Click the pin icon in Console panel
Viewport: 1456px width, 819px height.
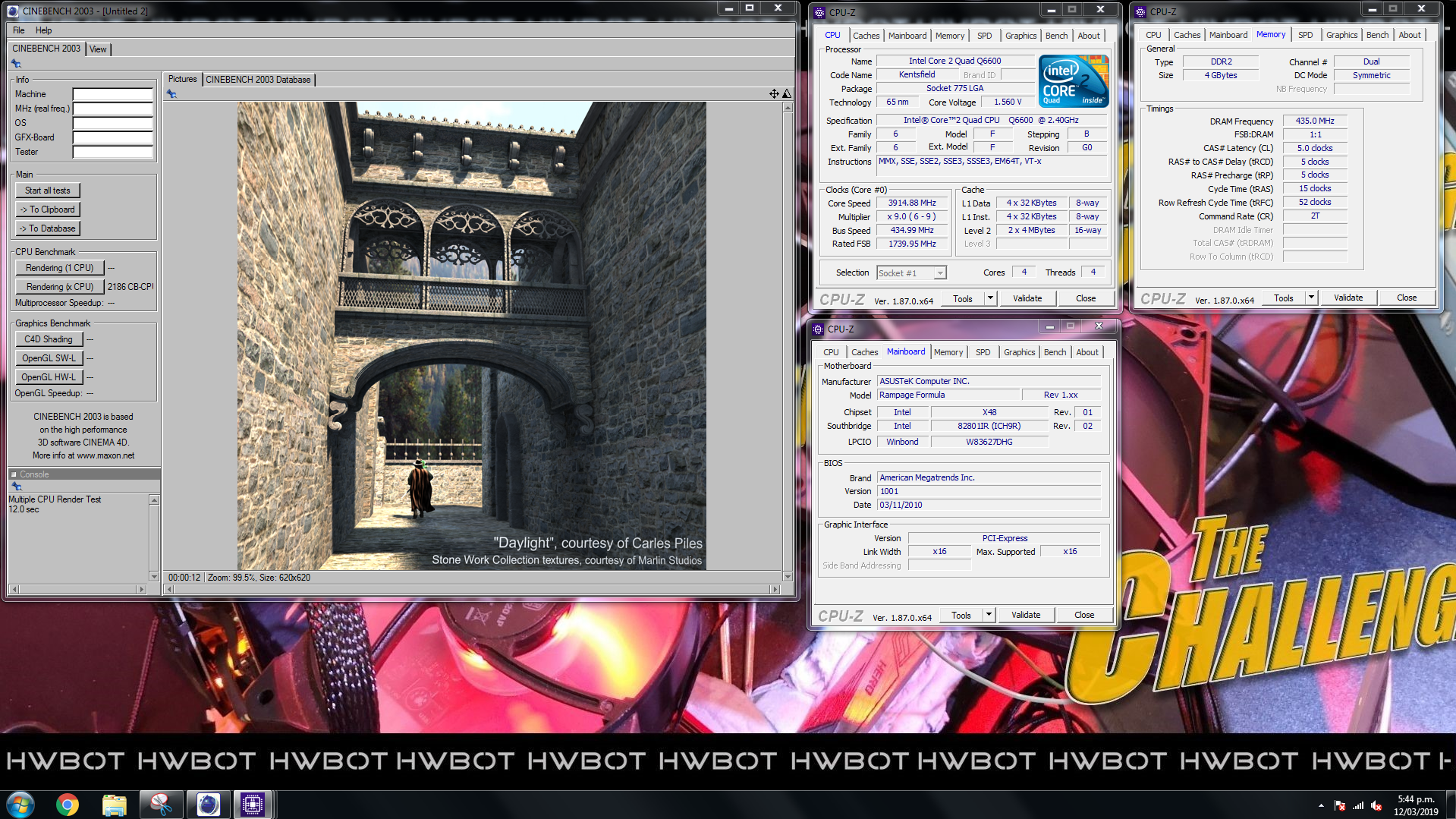[x=16, y=487]
